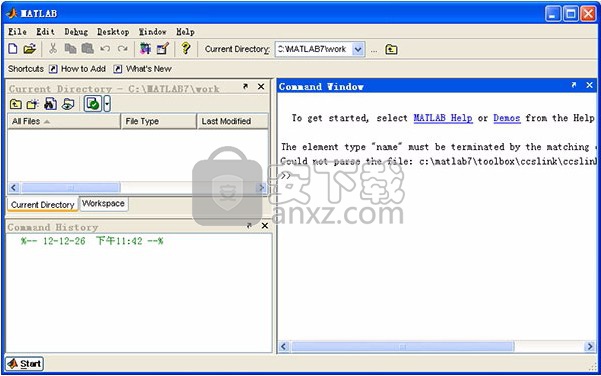Expand dropdown arrow beside checkmark icon

tap(107, 104)
